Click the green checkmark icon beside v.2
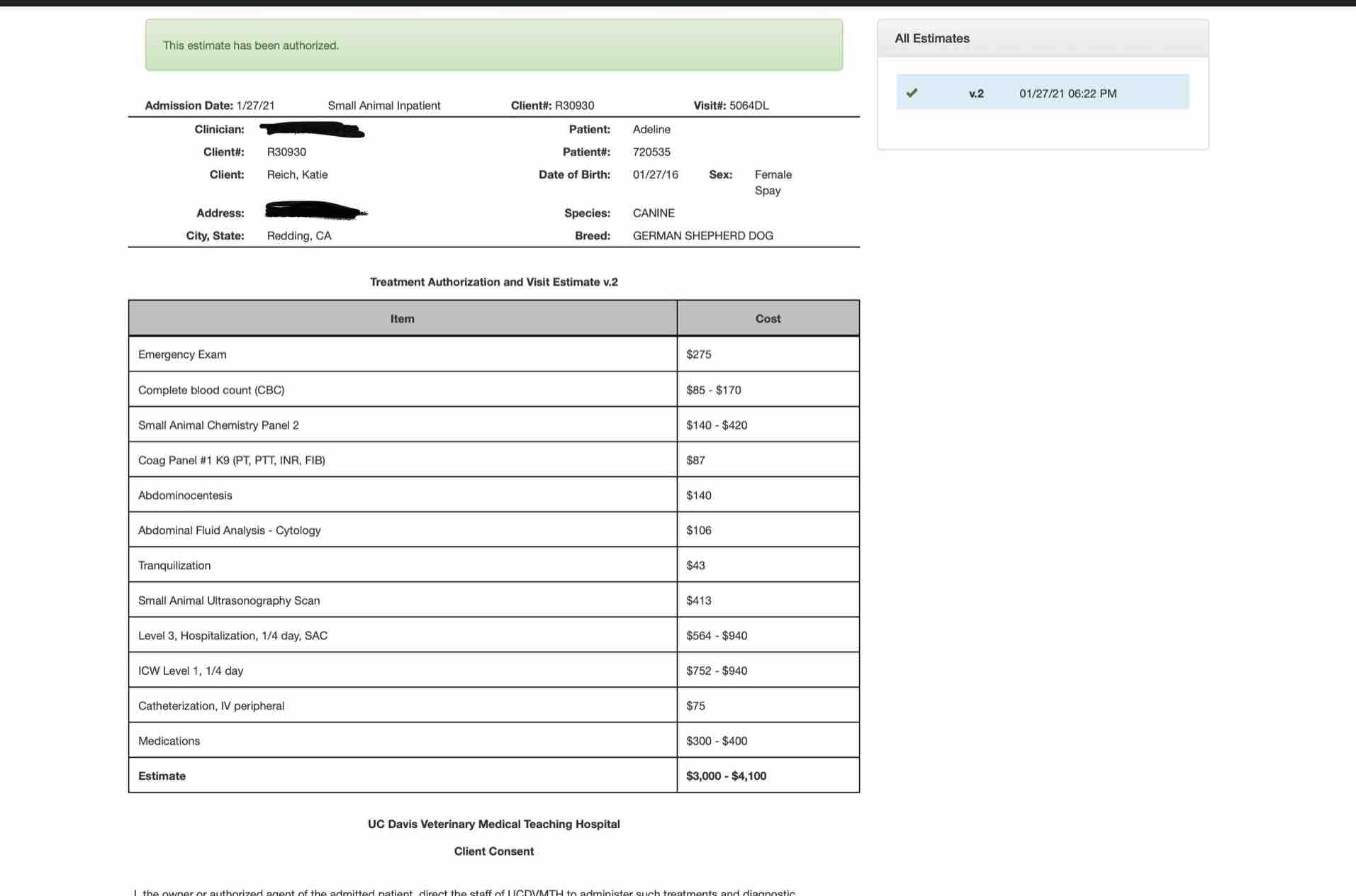This screenshot has width=1356, height=896. [x=912, y=93]
